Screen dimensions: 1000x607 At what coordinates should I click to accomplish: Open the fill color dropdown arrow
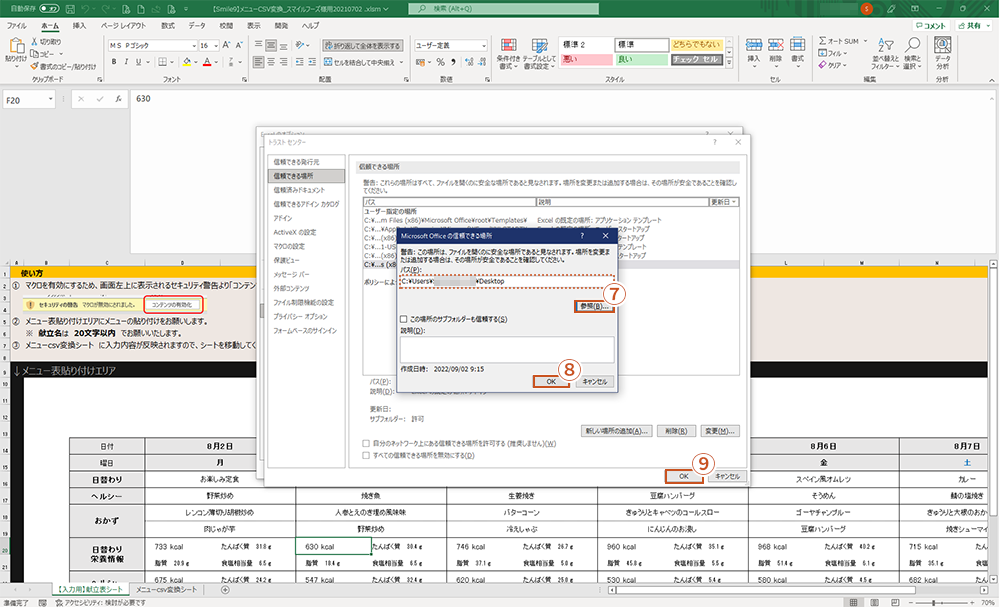(x=196, y=62)
